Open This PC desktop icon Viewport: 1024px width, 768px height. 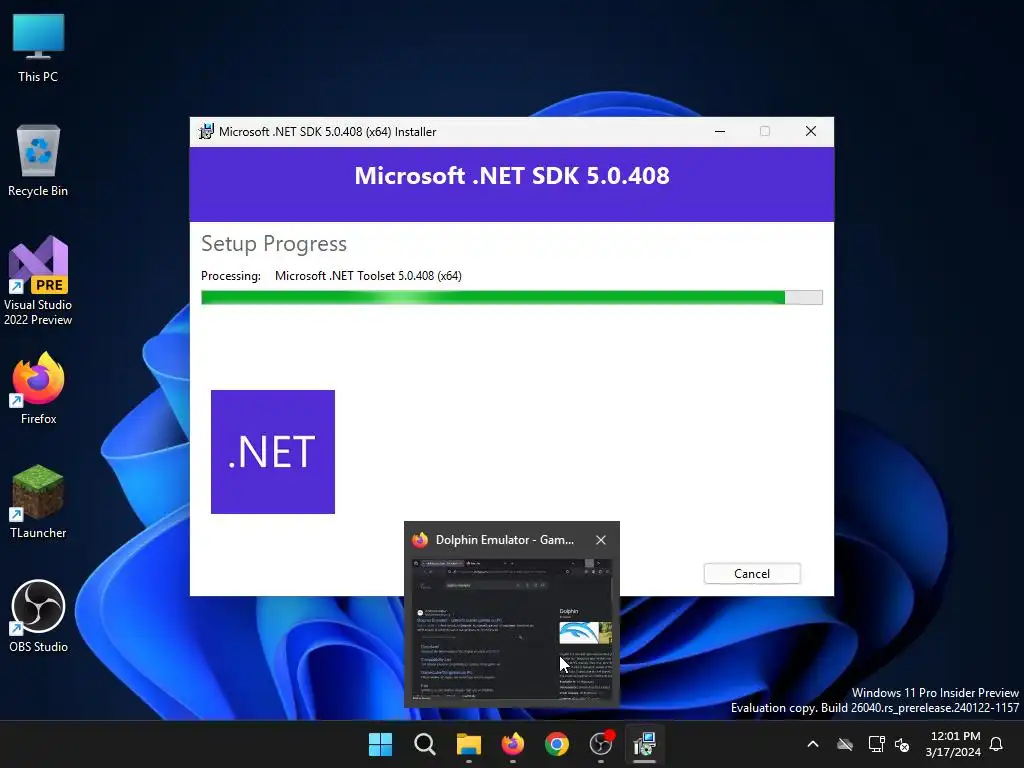(x=38, y=48)
